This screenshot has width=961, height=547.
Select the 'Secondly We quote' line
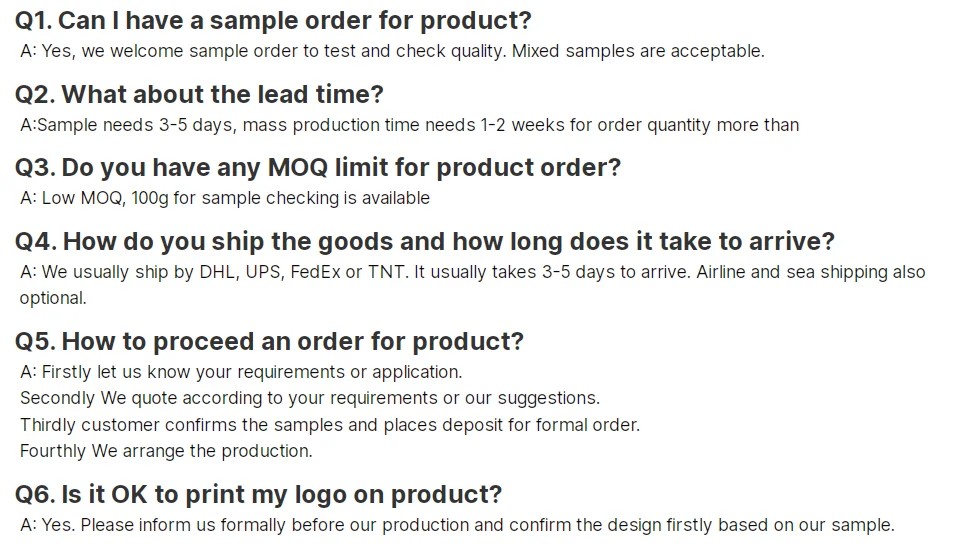(x=310, y=398)
